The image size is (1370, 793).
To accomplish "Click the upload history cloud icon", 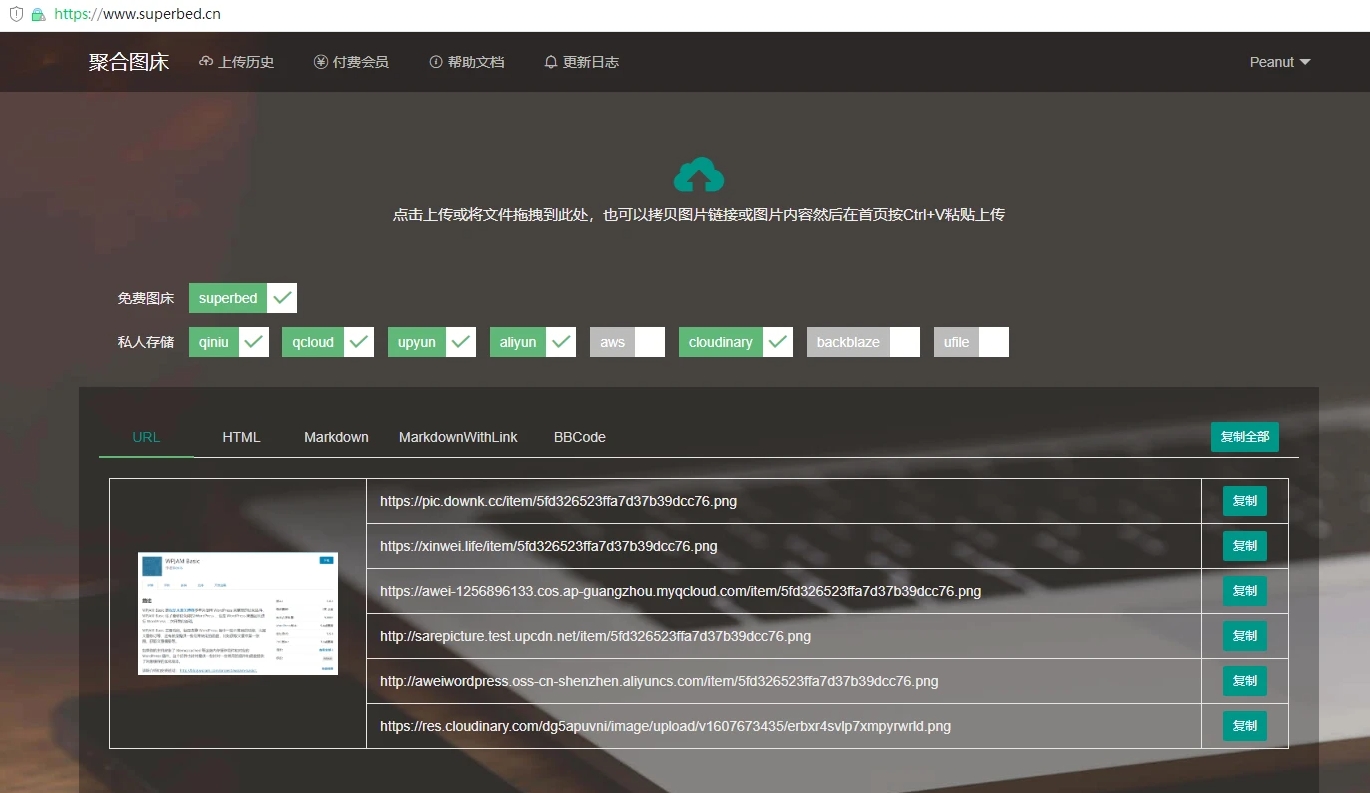I will coord(206,62).
